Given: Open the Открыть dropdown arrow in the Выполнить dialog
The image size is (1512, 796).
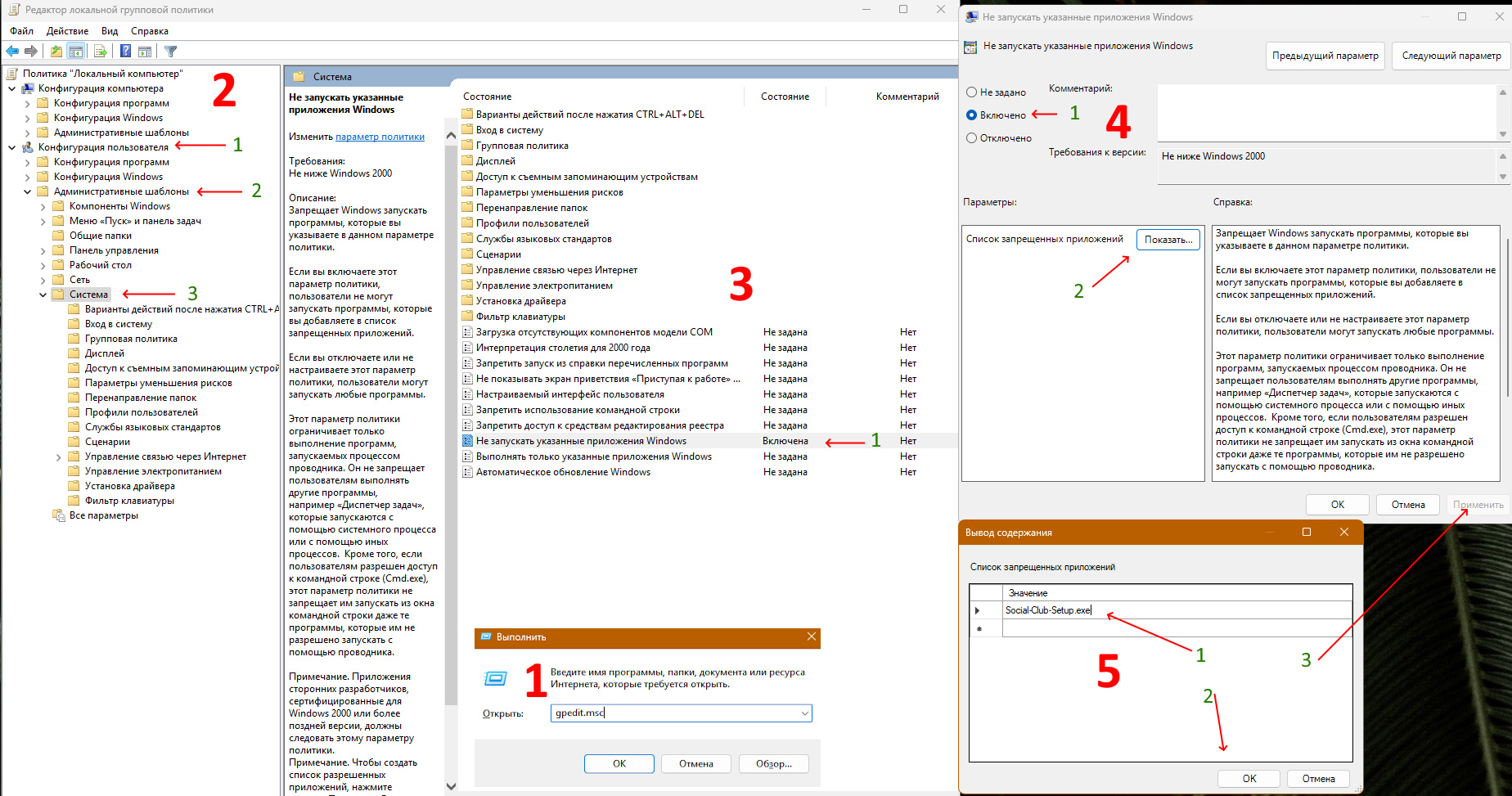Looking at the screenshot, I should tap(805, 713).
